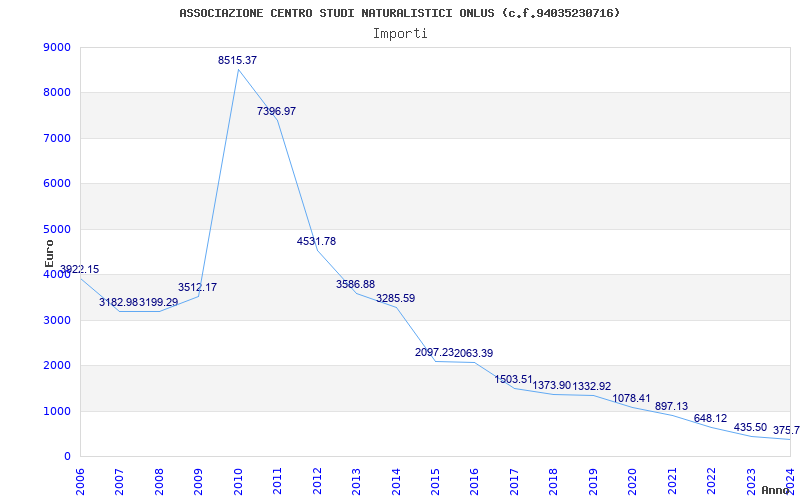Click the 2020 x-axis year label
This screenshot has width=800, height=500.
pos(632,480)
